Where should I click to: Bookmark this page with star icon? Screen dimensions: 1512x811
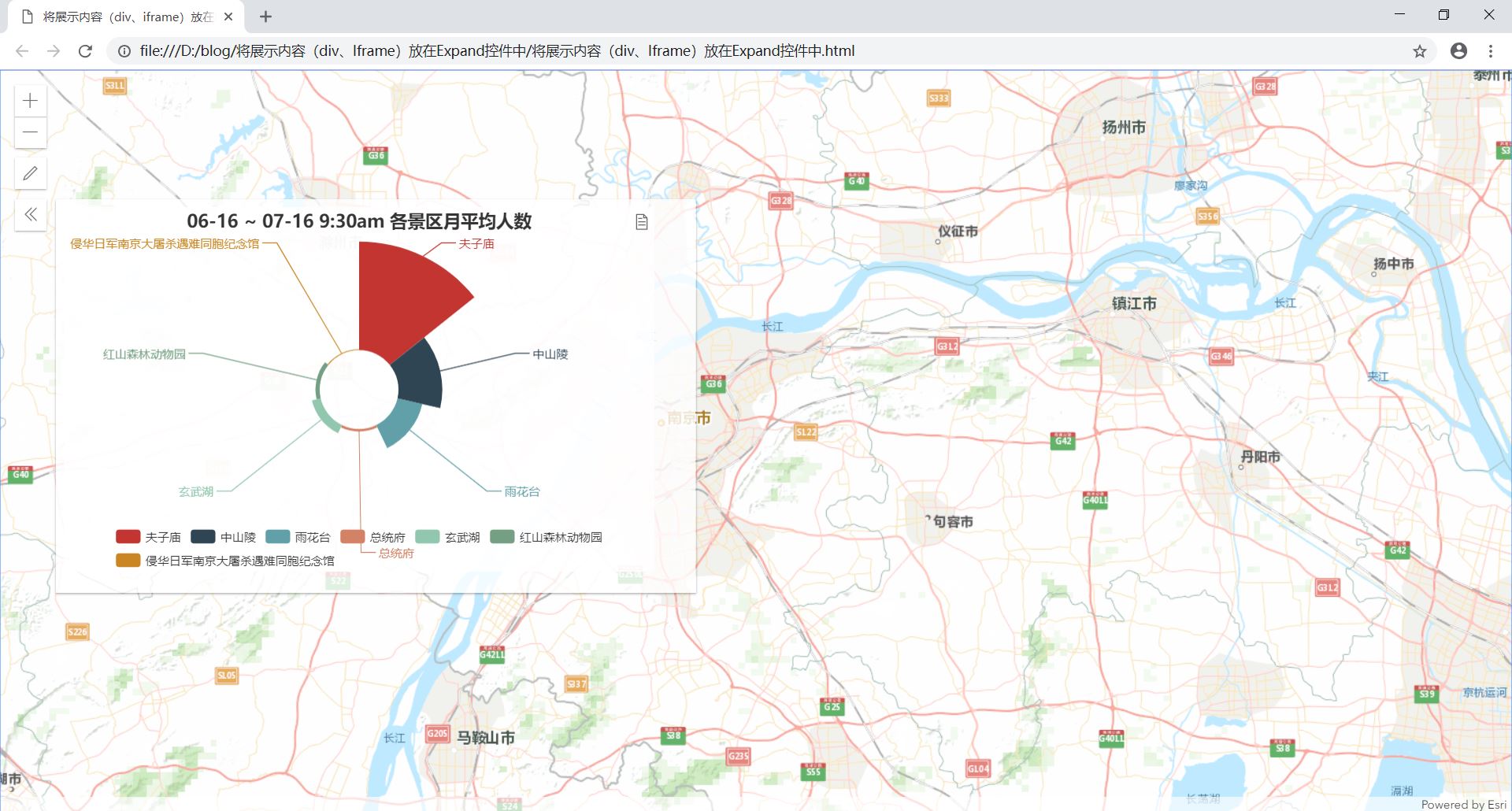pos(1420,51)
